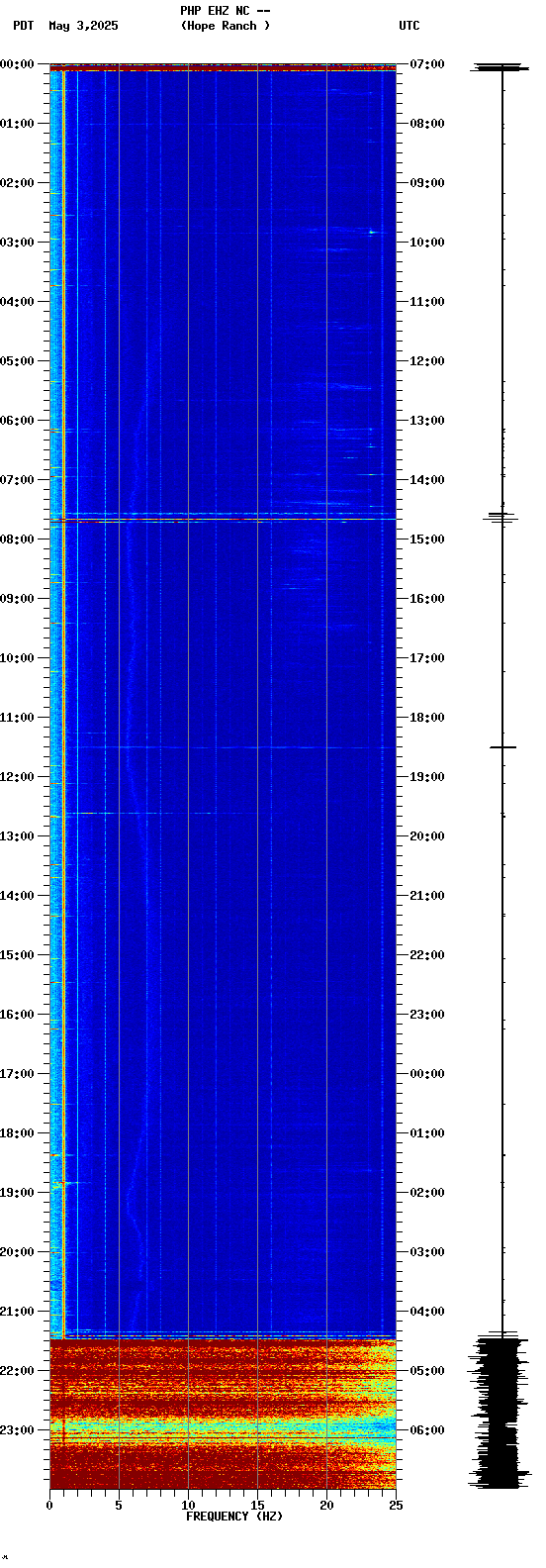Click the PDT time label '03:00'
The image size is (546, 1568).
pos(17,243)
